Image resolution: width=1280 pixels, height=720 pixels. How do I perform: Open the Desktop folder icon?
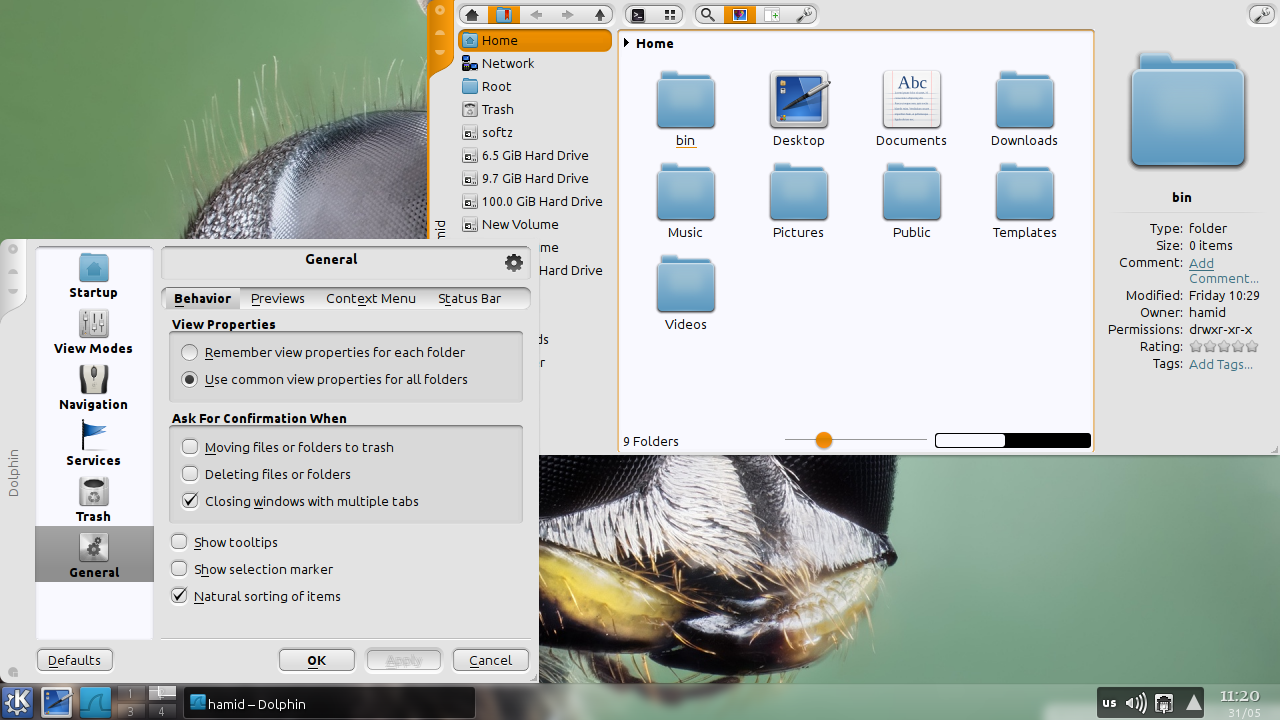(799, 109)
